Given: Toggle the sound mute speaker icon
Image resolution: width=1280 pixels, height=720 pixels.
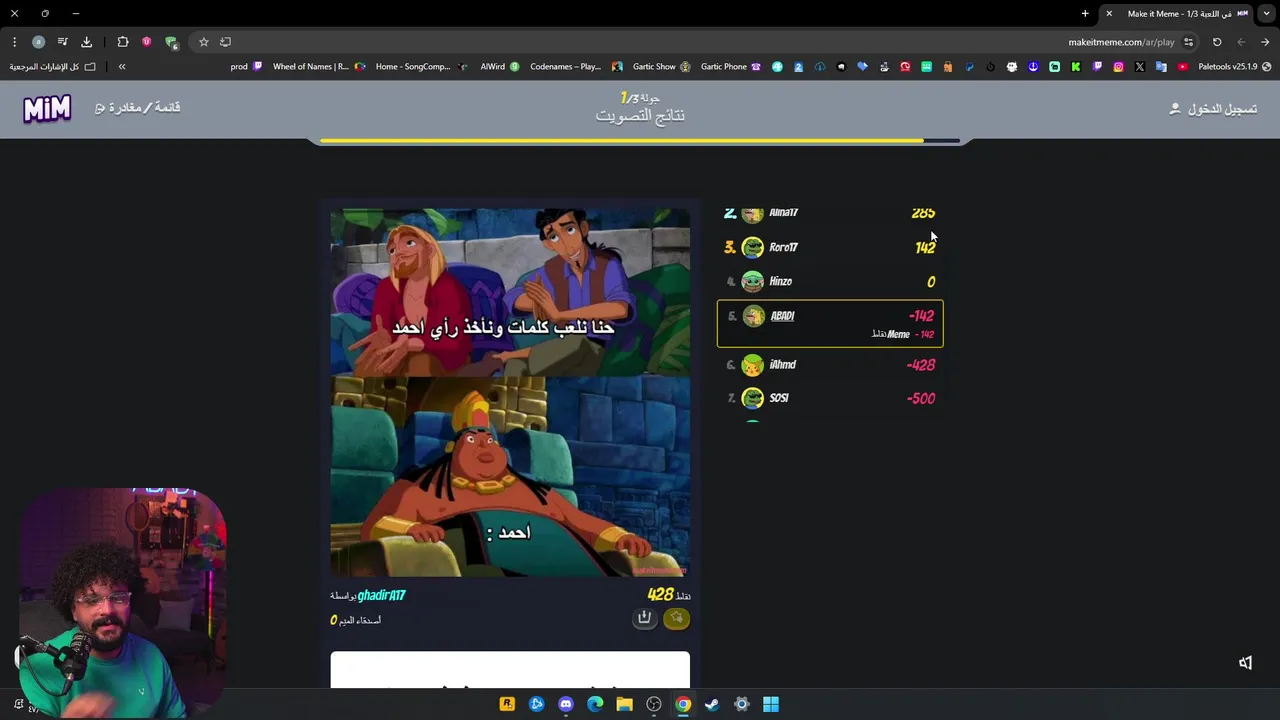Looking at the screenshot, I should click(1245, 663).
